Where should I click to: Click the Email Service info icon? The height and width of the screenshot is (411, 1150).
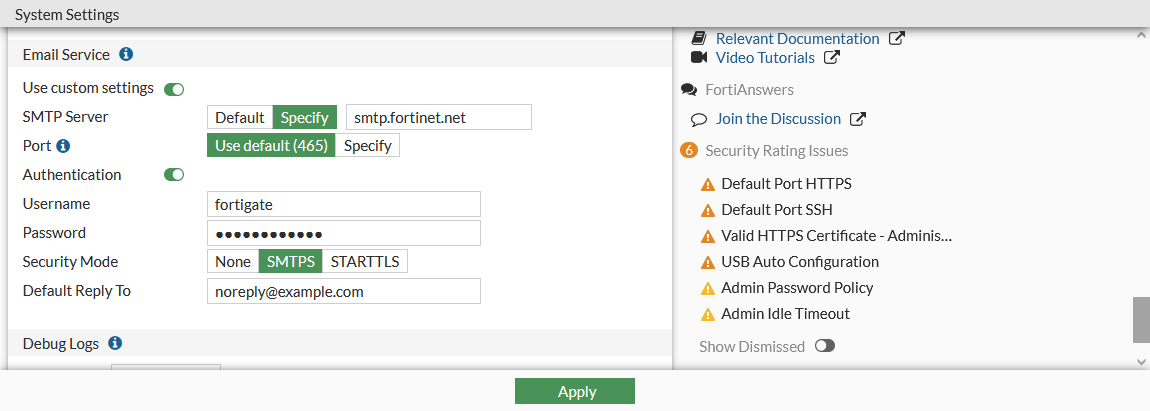[x=127, y=54]
